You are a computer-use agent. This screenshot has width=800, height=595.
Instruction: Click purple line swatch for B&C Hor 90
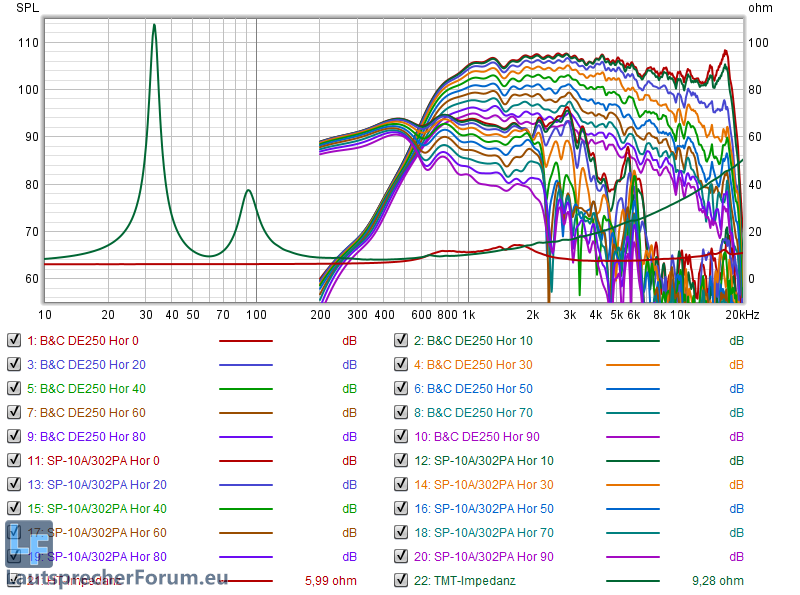[633, 437]
